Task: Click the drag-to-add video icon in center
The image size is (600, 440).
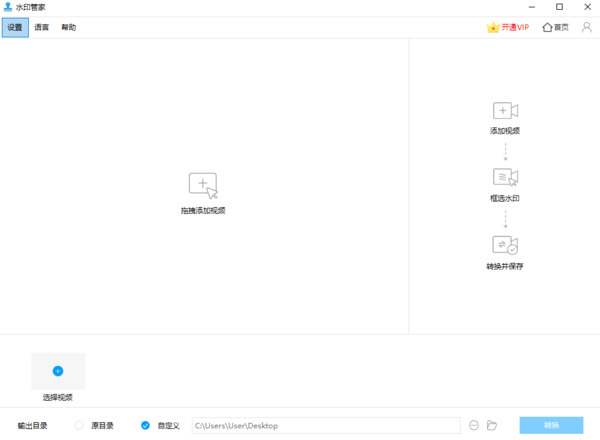Action: (203, 186)
